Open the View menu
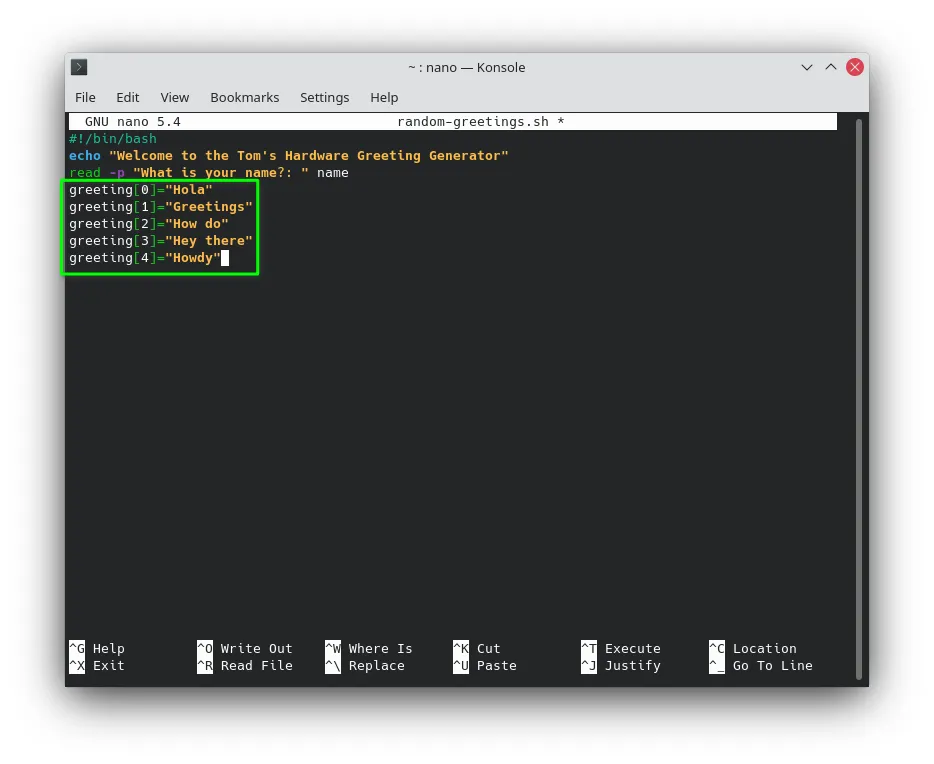 [175, 97]
